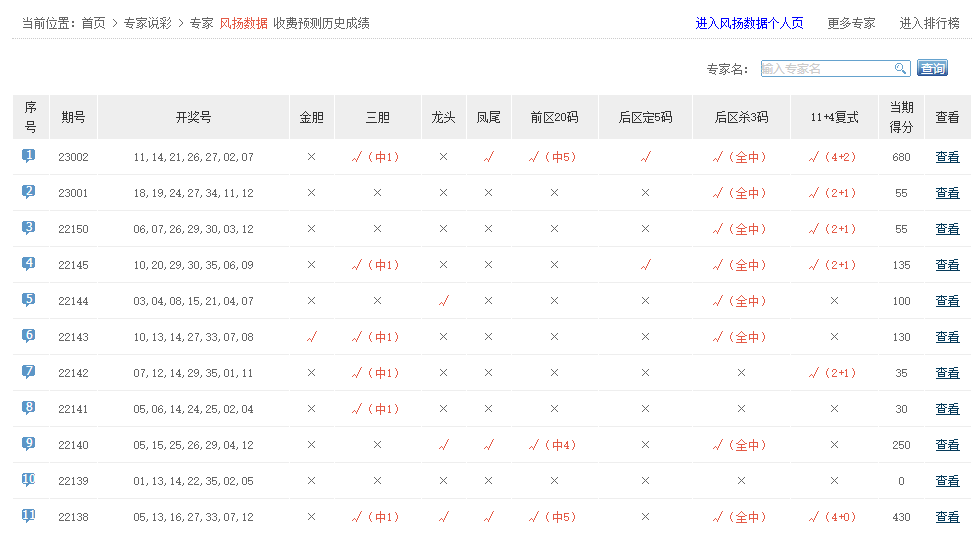Image resolution: width=975 pixels, height=533 pixels.
Task: Go to 进入排行榜 ranking link
Action: tap(929, 23)
